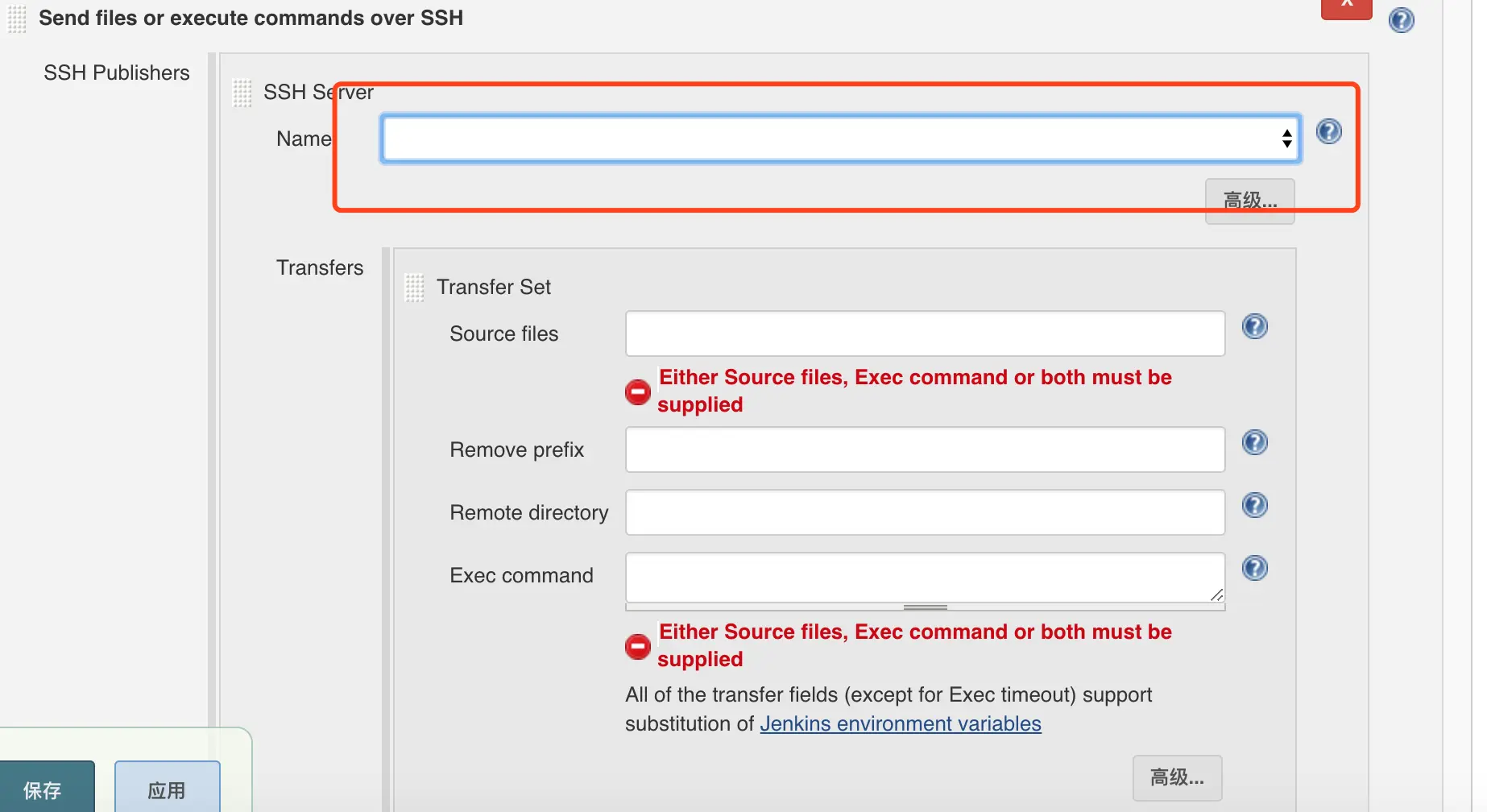Viewport: 1487px width, 812px height.
Task: Show help for Exec command field
Action: [x=1254, y=568]
